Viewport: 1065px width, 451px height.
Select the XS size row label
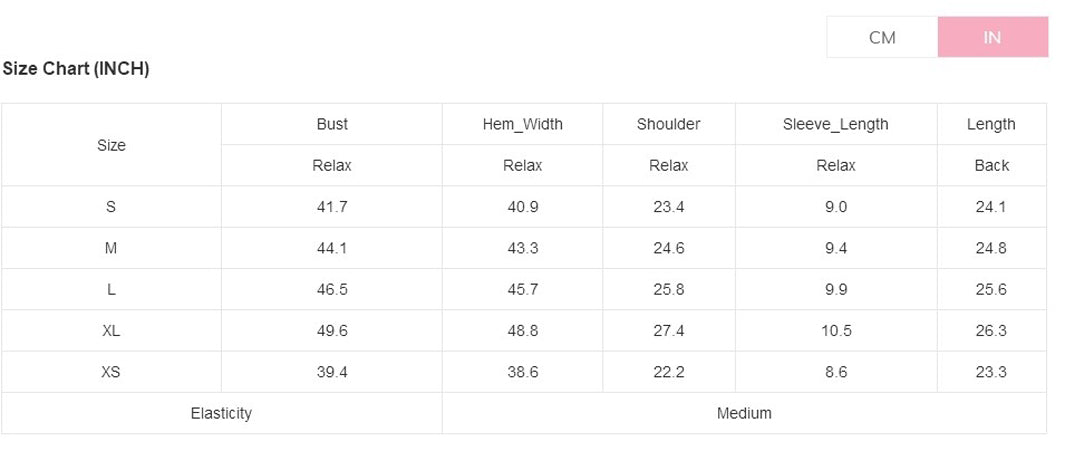[x=111, y=372]
